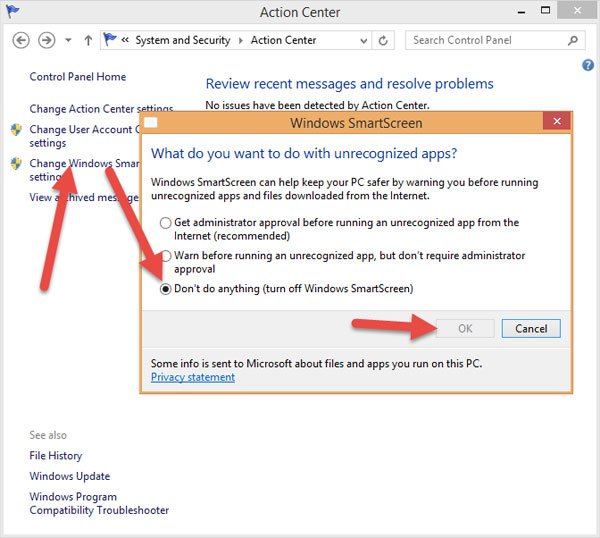Confirm with the OK button
The image size is (600, 538).
465,329
